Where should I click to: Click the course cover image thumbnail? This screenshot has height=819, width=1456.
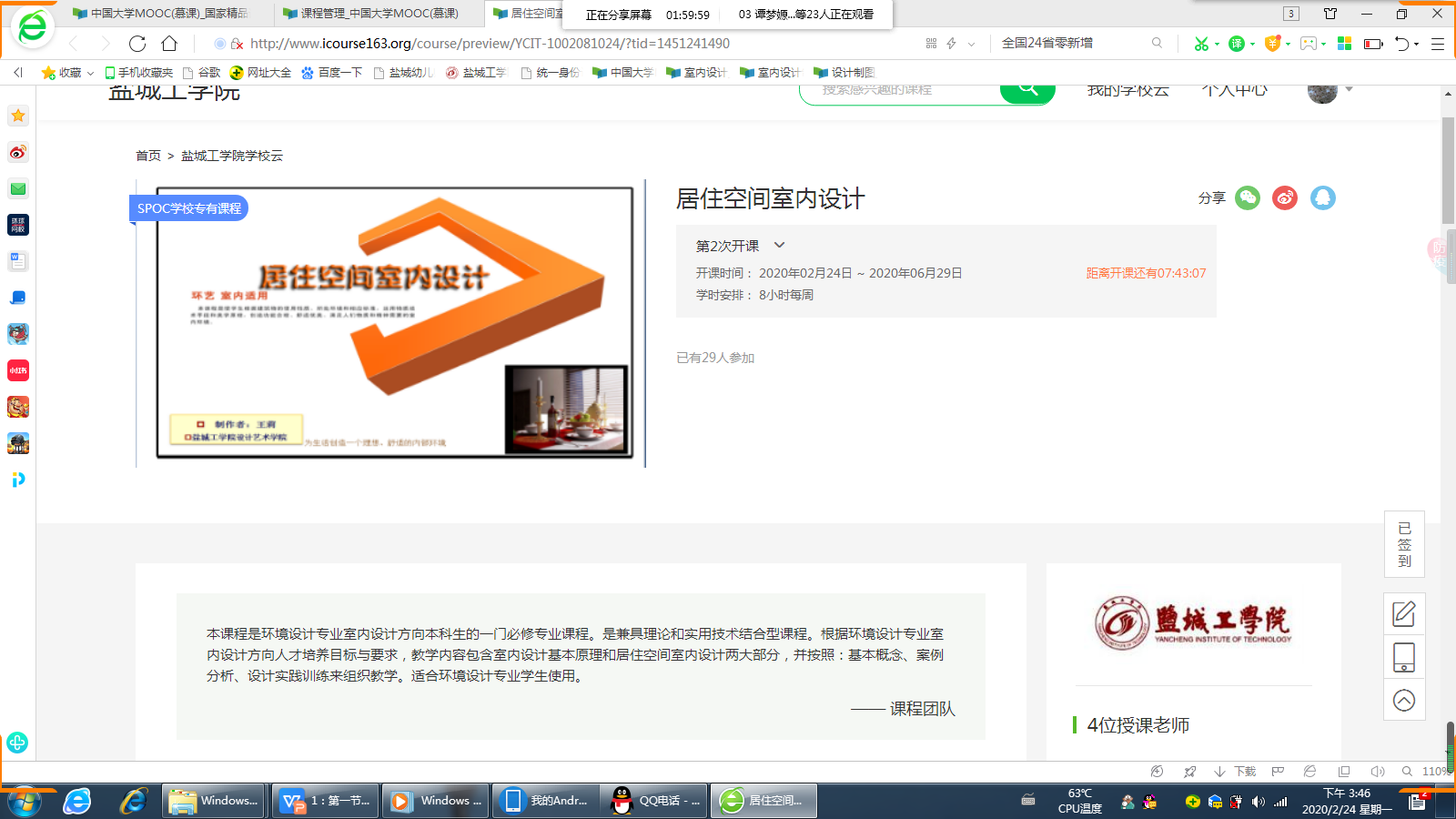click(x=394, y=323)
